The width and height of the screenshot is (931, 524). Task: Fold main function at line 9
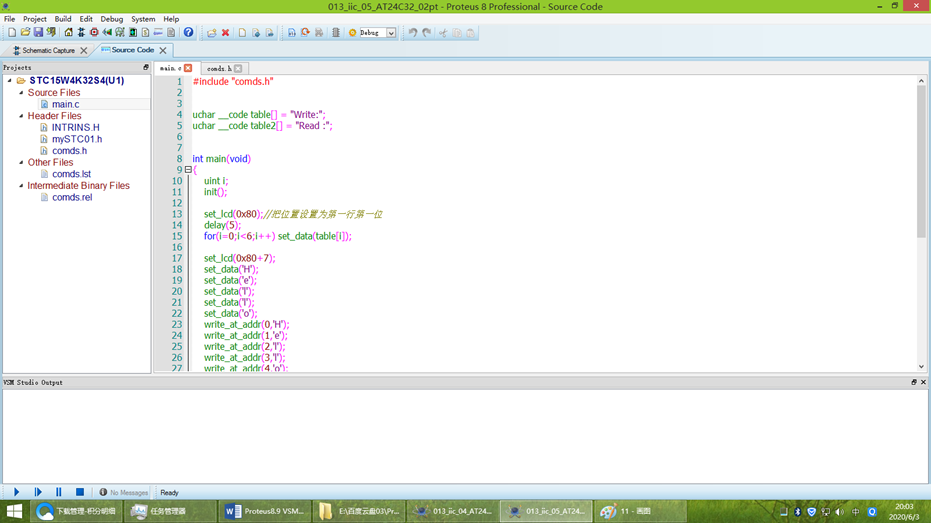point(188,170)
